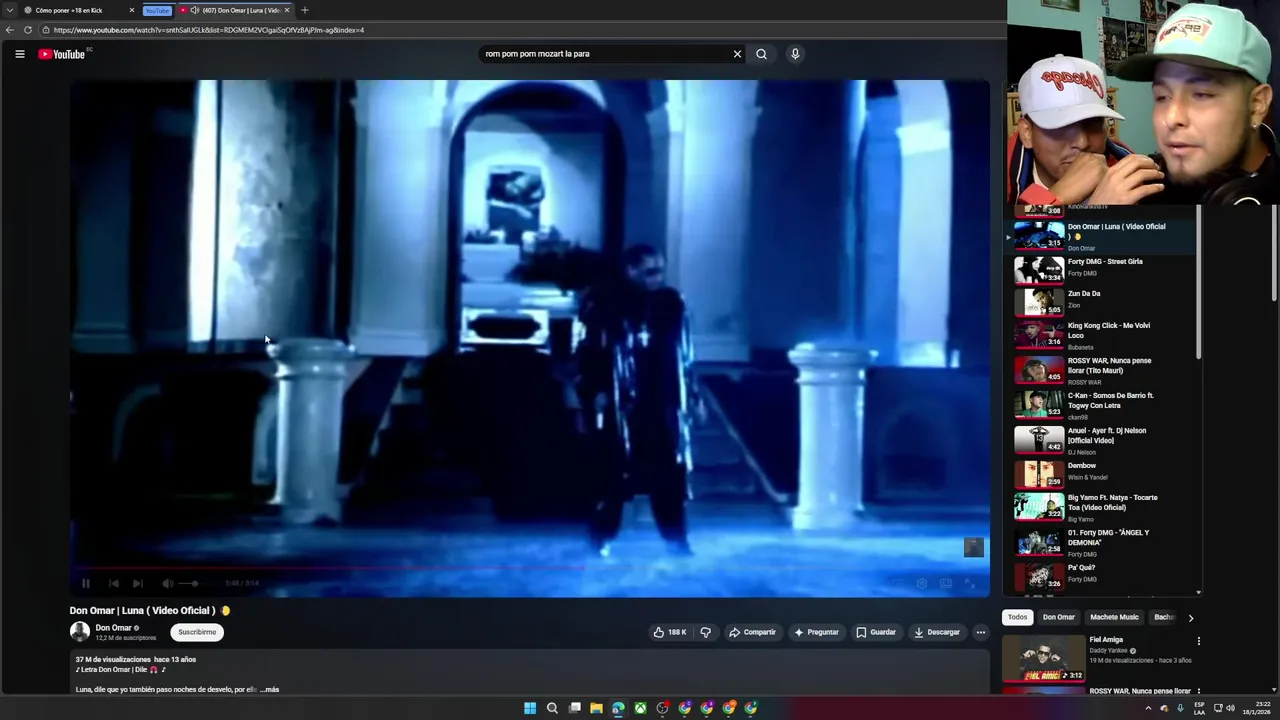
Task: Toggle theater mode in the player
Action: [945, 583]
